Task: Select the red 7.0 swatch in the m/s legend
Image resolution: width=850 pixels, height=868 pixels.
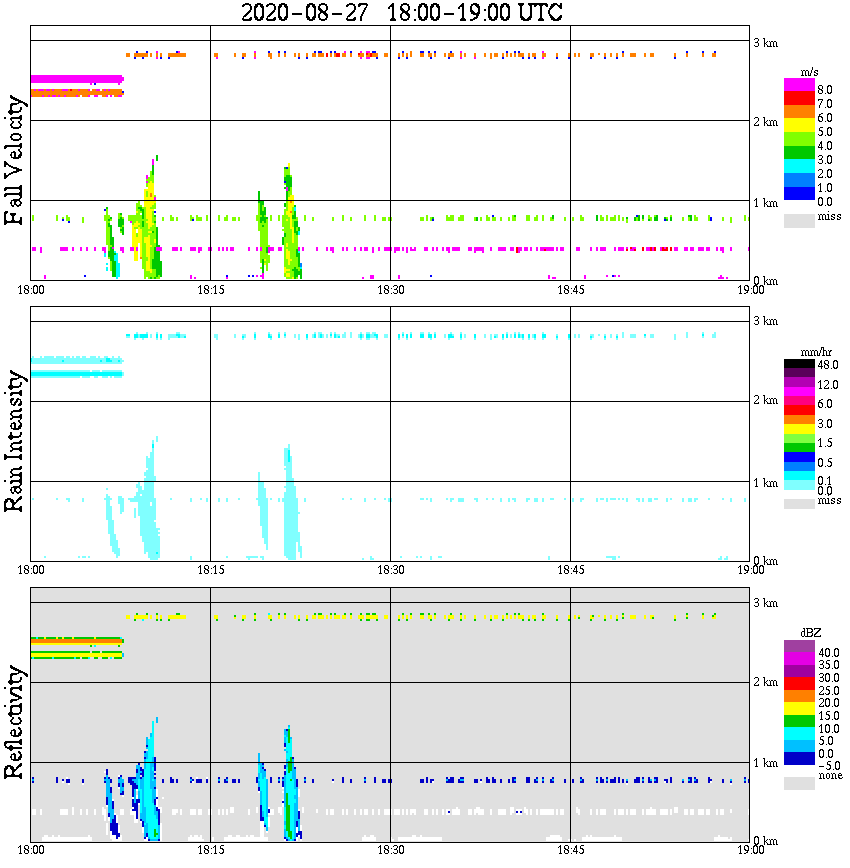Action: click(799, 99)
